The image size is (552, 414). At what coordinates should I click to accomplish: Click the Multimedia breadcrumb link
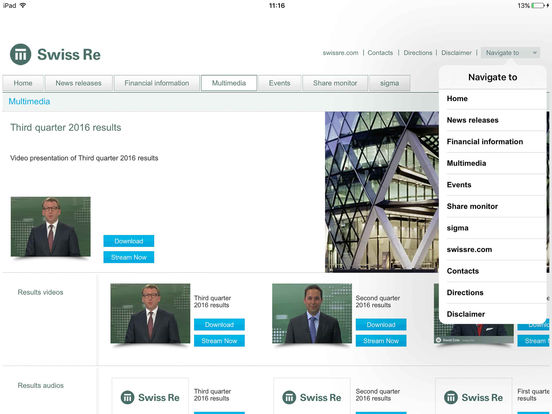click(29, 101)
